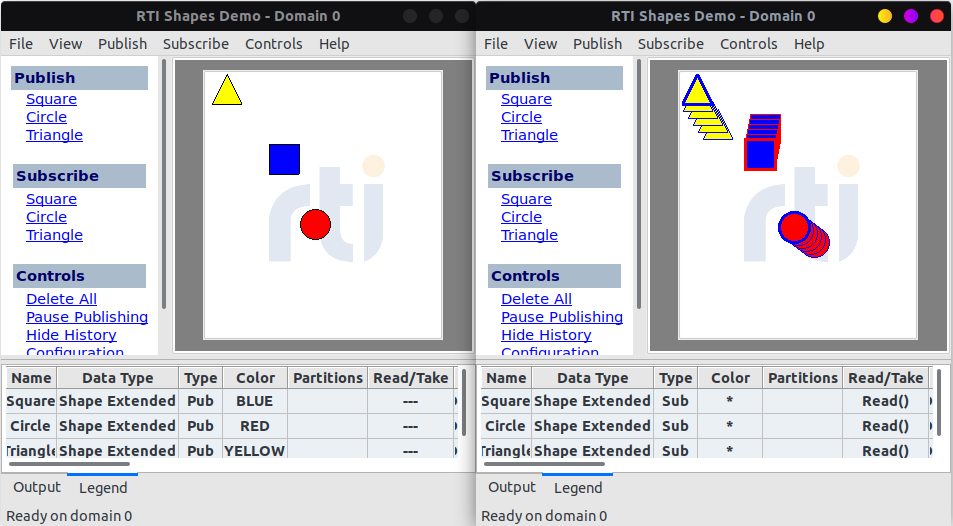The height and width of the screenshot is (526, 953).
Task: Open View menu in left window
Action: [65, 44]
